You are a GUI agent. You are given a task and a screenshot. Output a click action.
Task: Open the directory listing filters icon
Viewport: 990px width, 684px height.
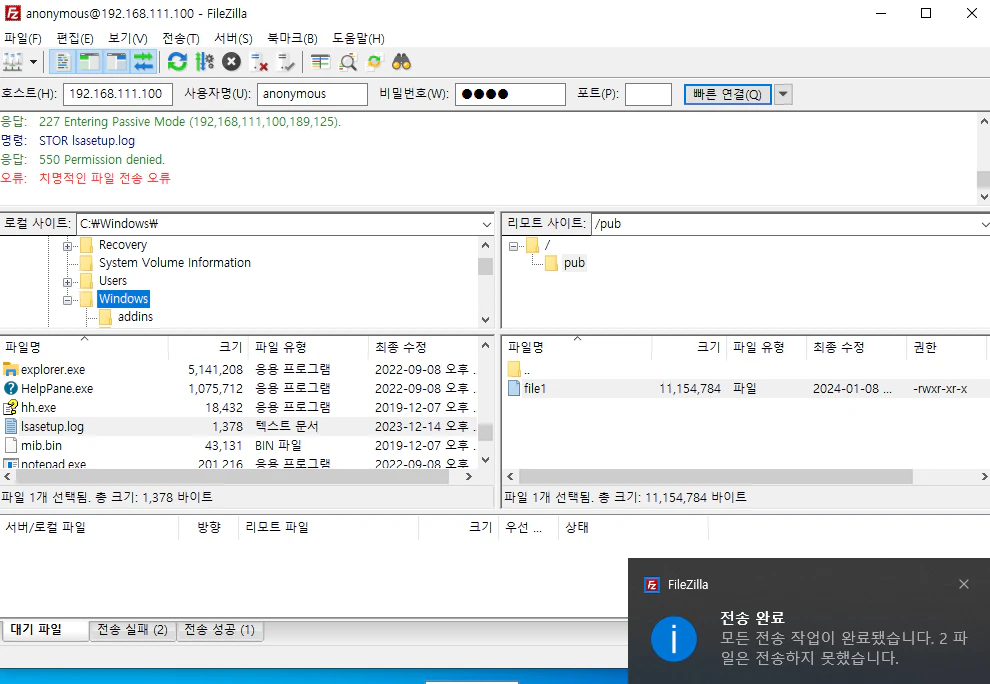(320, 62)
